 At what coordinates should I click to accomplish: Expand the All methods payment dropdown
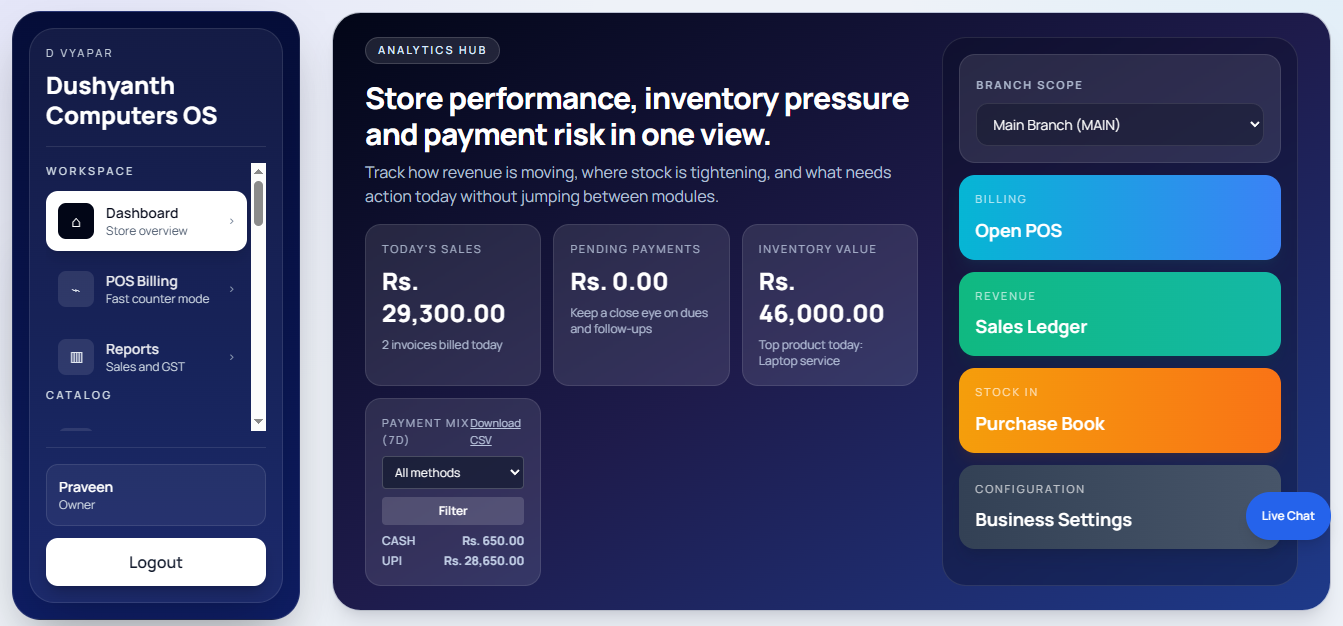click(x=452, y=472)
